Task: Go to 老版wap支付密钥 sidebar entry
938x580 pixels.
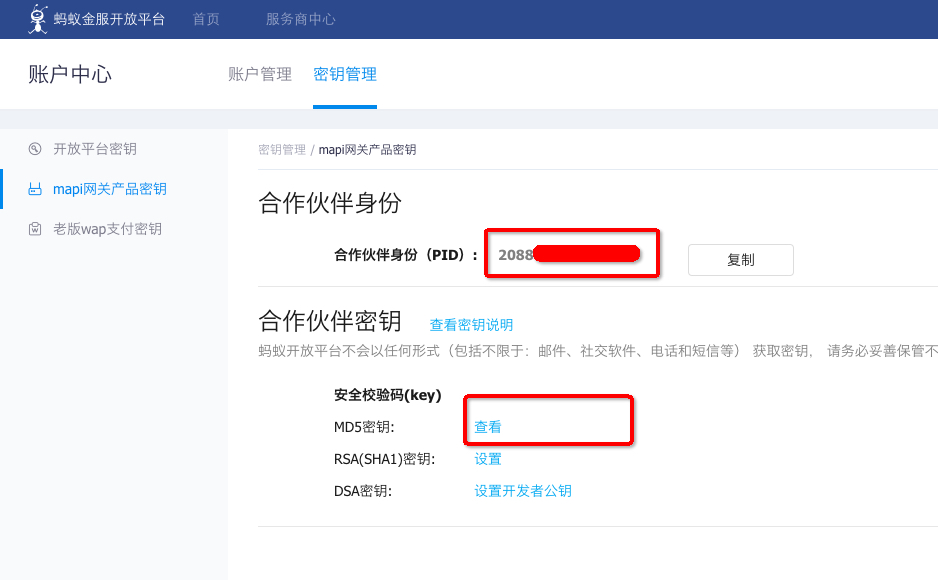Action: coord(108,229)
